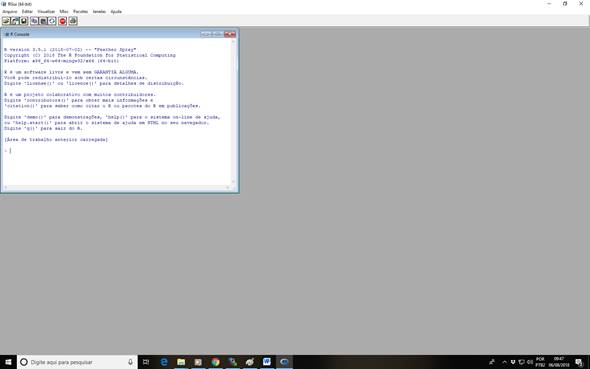
Task: Open the Arquivo menu
Action: point(10,12)
